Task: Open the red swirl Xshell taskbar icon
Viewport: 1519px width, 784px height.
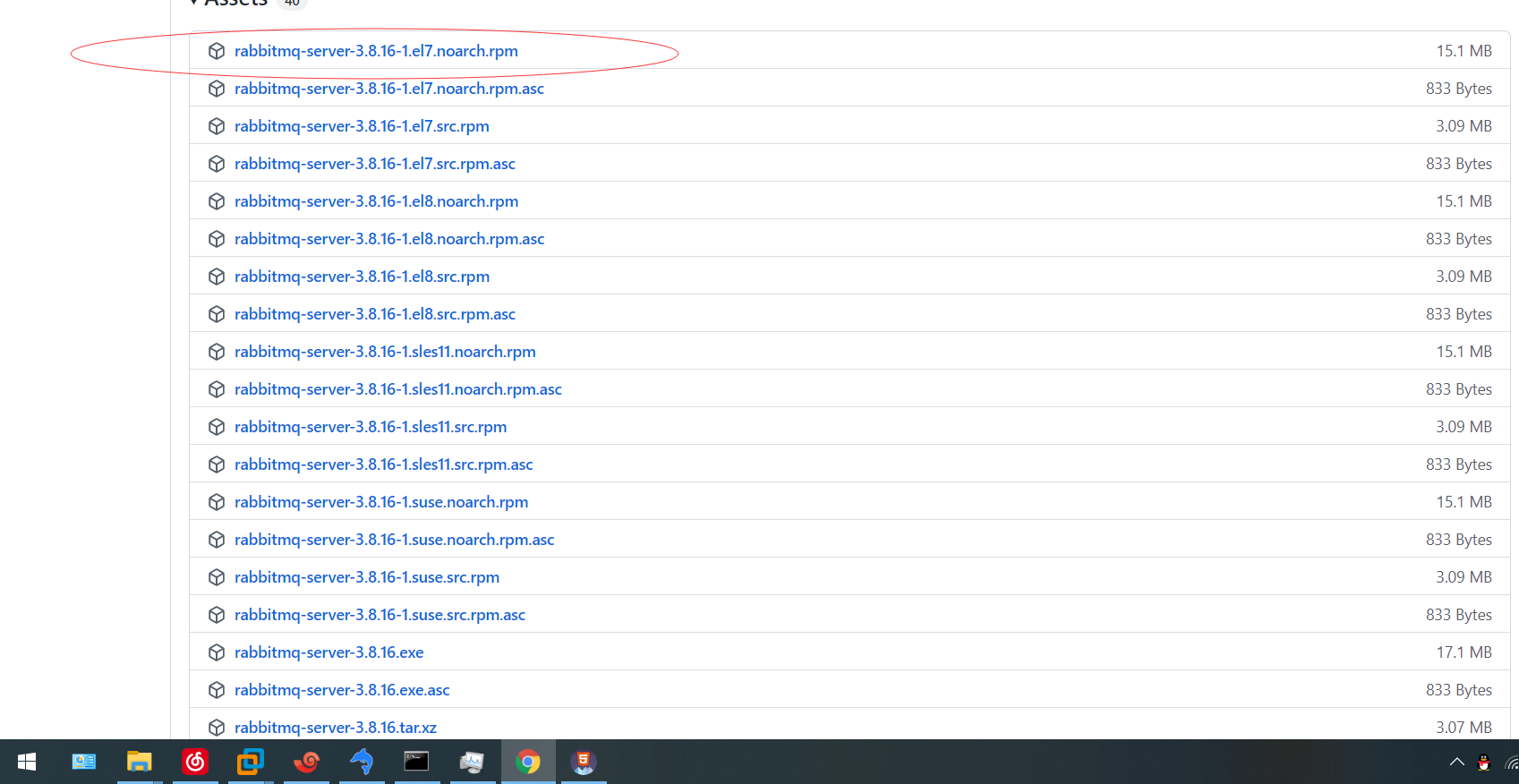Action: [x=306, y=762]
